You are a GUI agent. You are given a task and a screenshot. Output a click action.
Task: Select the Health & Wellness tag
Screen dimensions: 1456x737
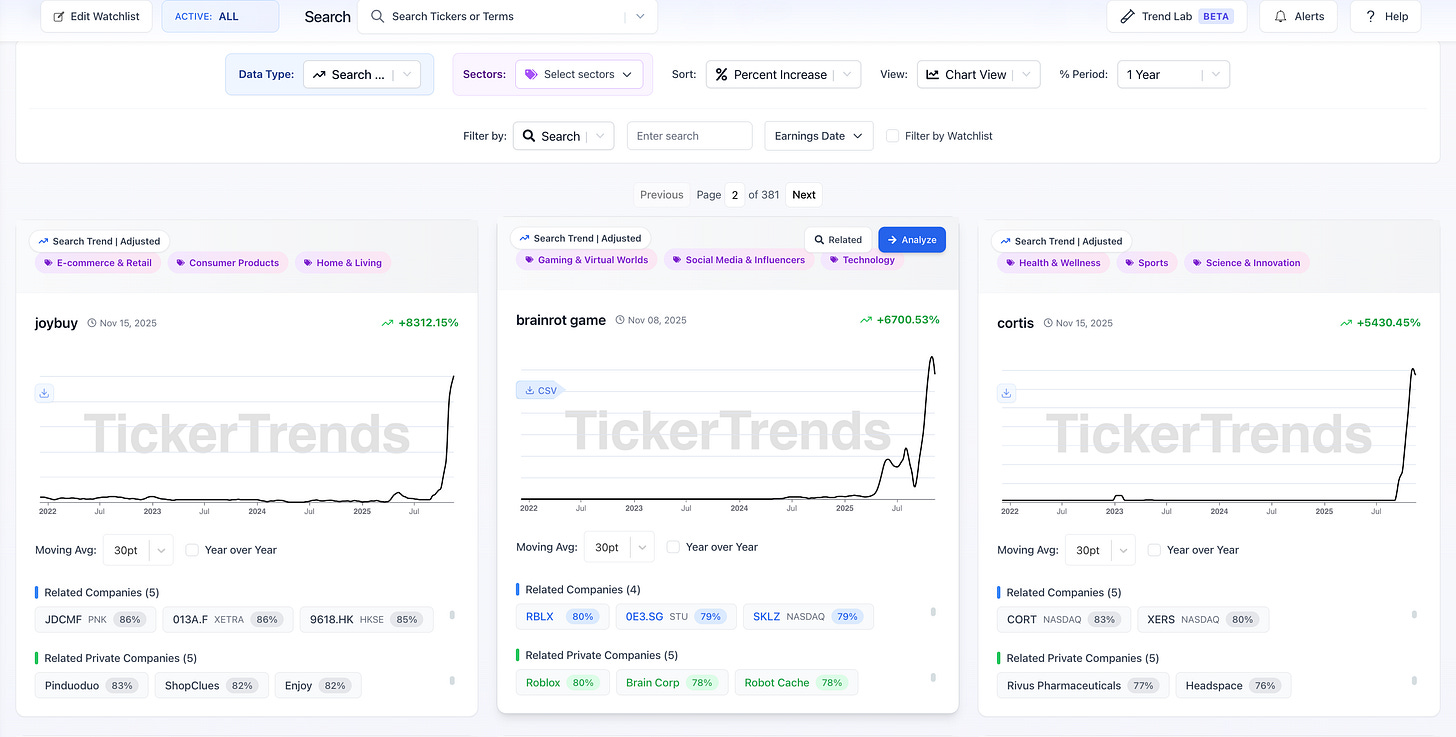tap(1052, 263)
